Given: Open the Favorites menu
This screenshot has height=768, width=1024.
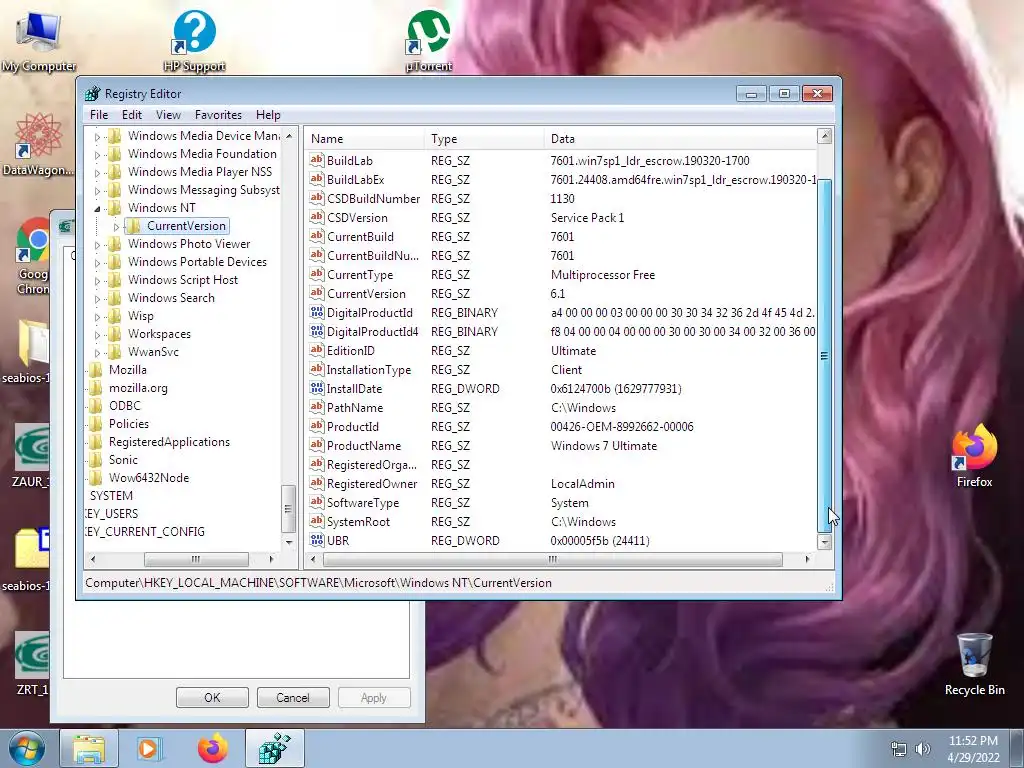Looking at the screenshot, I should click(x=218, y=114).
